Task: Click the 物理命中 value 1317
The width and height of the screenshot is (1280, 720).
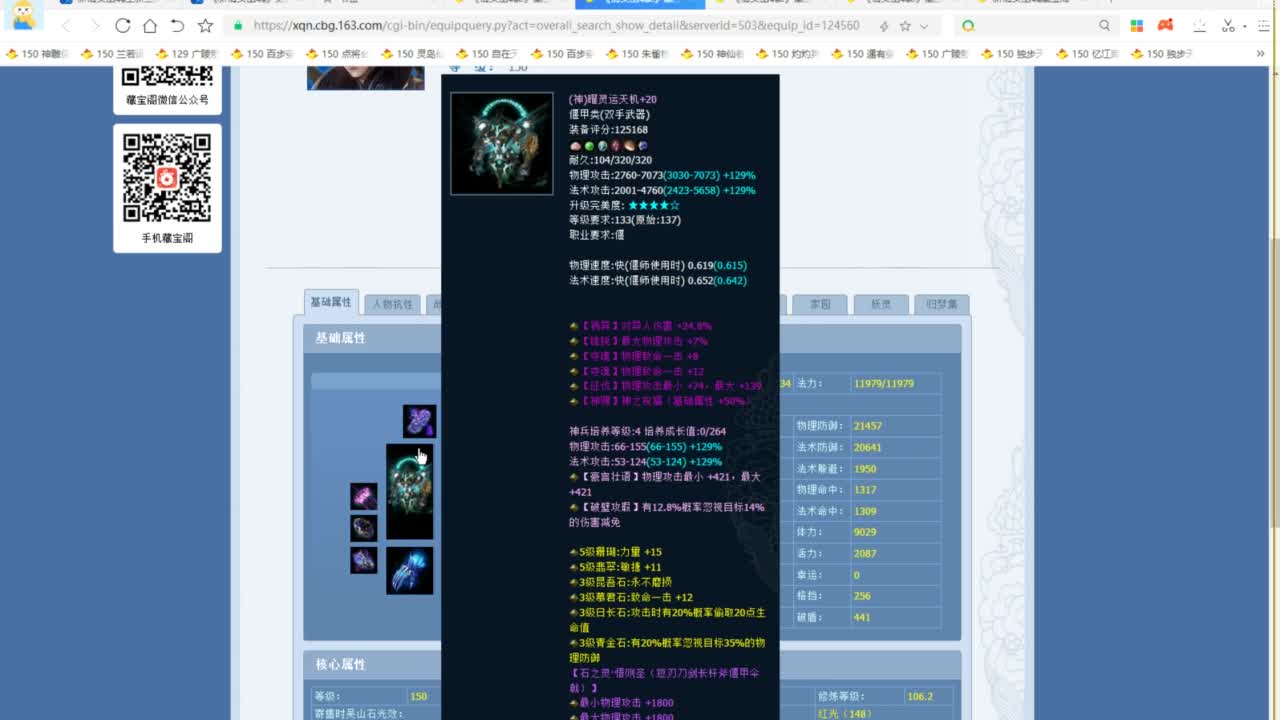Action: (865, 490)
